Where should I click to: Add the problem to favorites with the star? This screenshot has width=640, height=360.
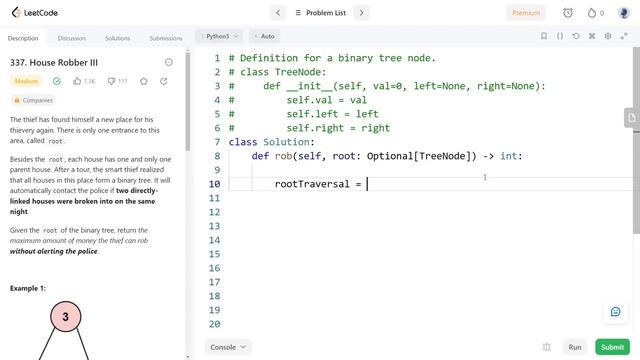point(144,81)
